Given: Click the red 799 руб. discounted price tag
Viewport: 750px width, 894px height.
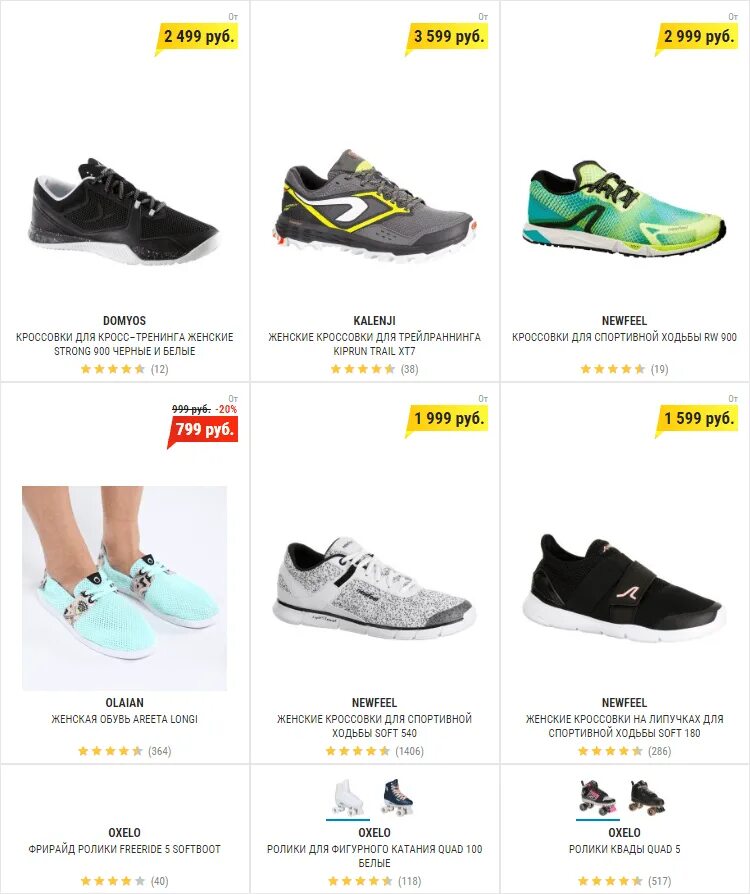Looking at the screenshot, I should click(x=202, y=430).
